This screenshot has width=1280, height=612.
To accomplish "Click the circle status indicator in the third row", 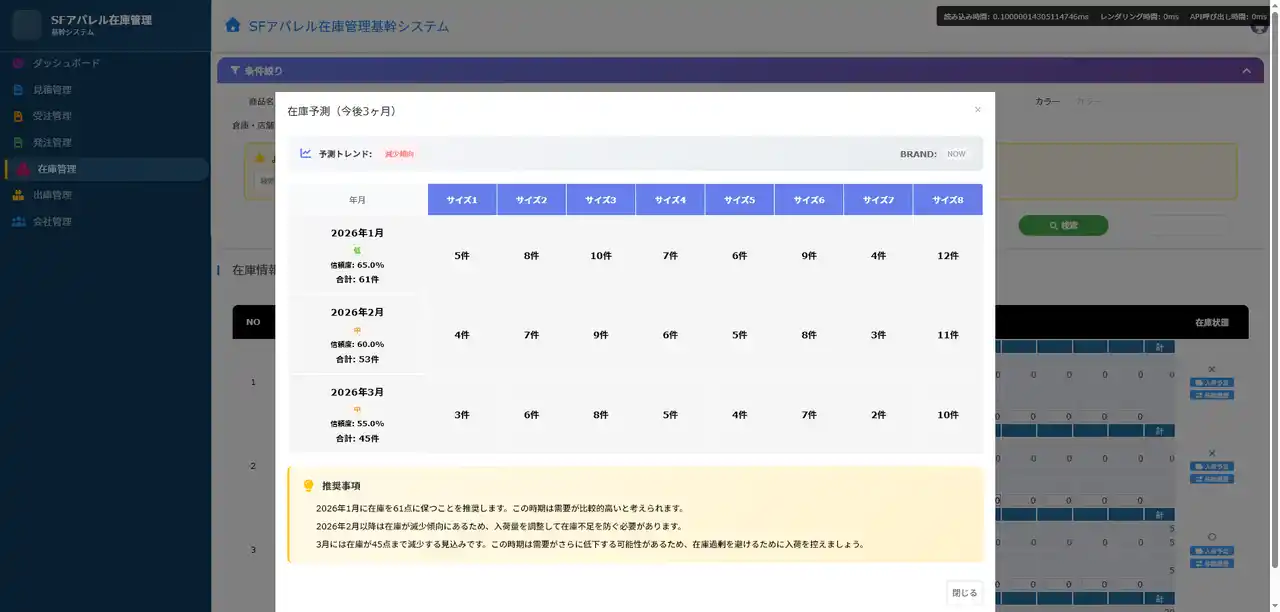I will pyautogui.click(x=1211, y=535).
